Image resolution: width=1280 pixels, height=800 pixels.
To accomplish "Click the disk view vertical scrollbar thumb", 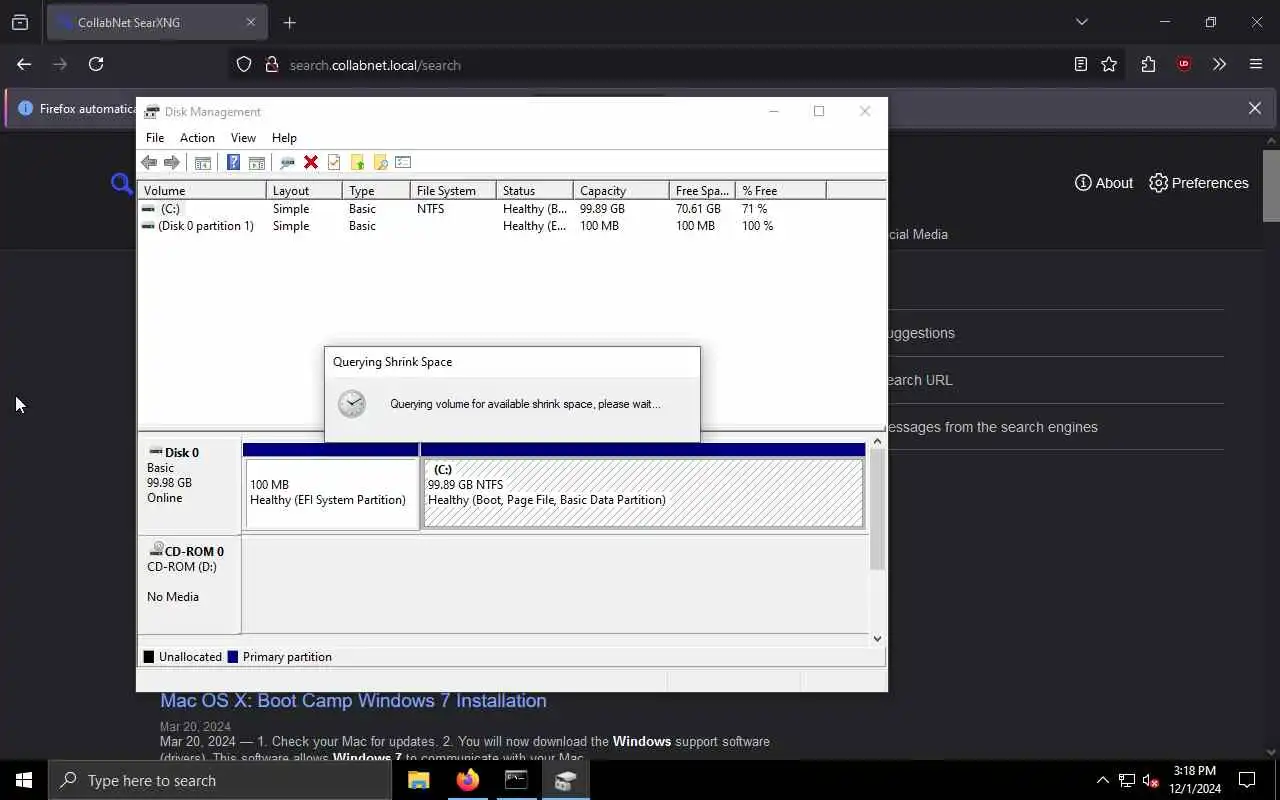I will click(877, 510).
